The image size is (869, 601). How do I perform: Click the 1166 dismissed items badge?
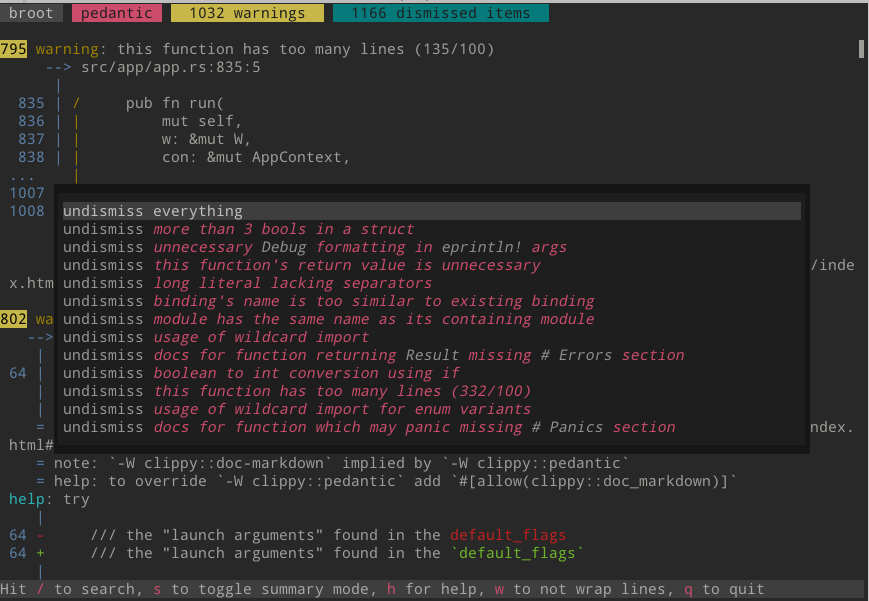[440, 13]
